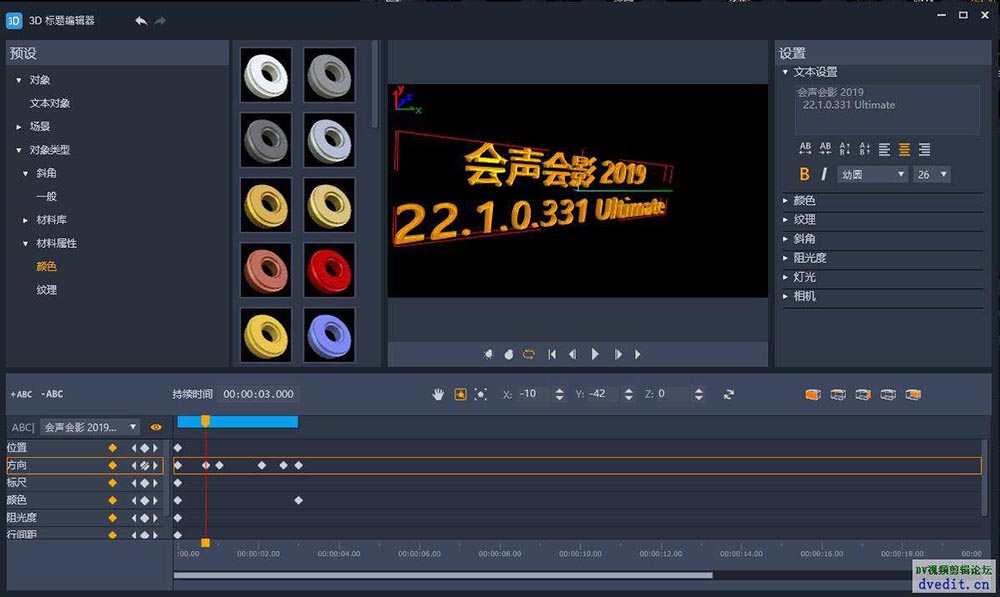Screen dimensions: 1000x597
Task: Decrease line spacing icon
Action: click(x=865, y=149)
